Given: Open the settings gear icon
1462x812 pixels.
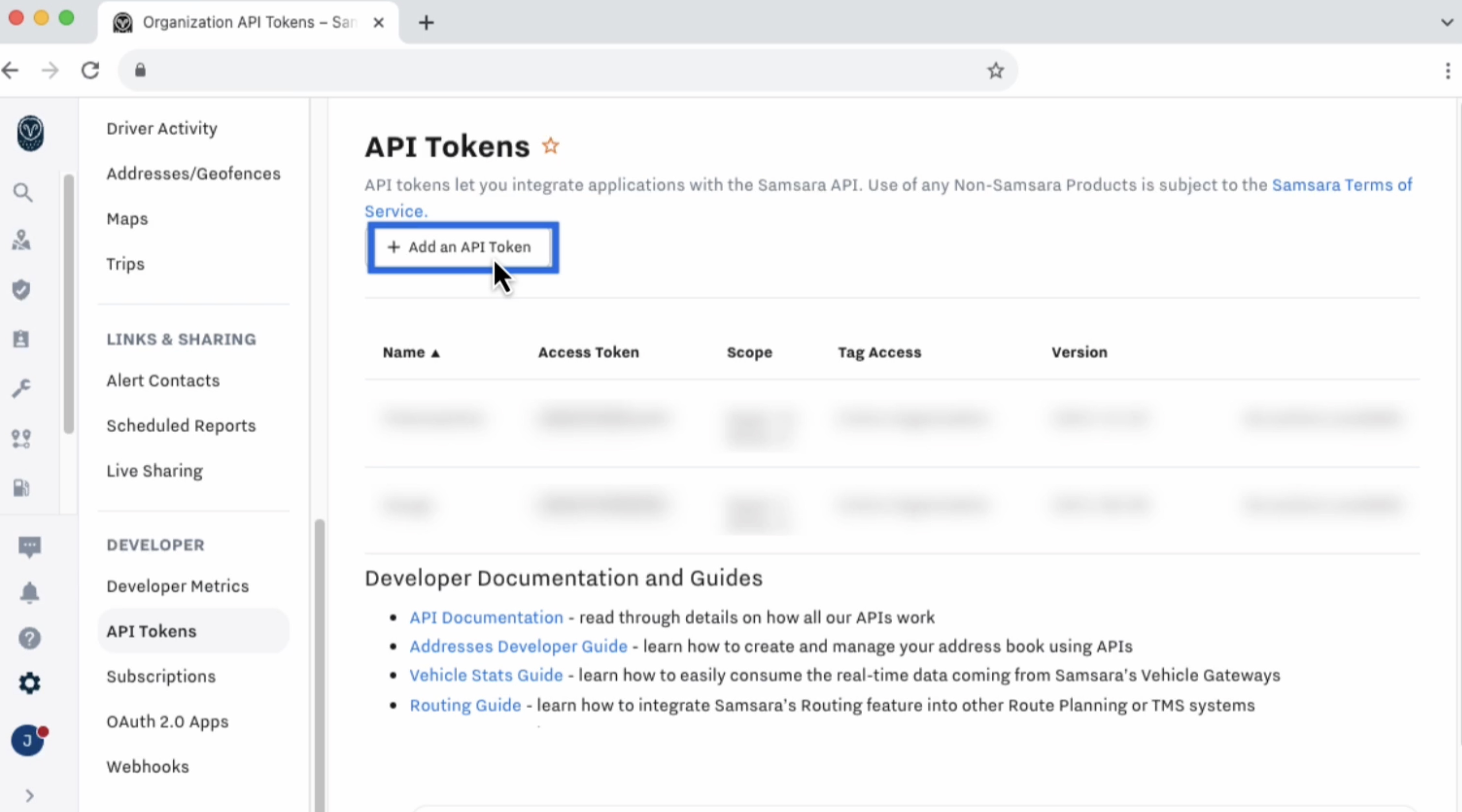Looking at the screenshot, I should 29,683.
